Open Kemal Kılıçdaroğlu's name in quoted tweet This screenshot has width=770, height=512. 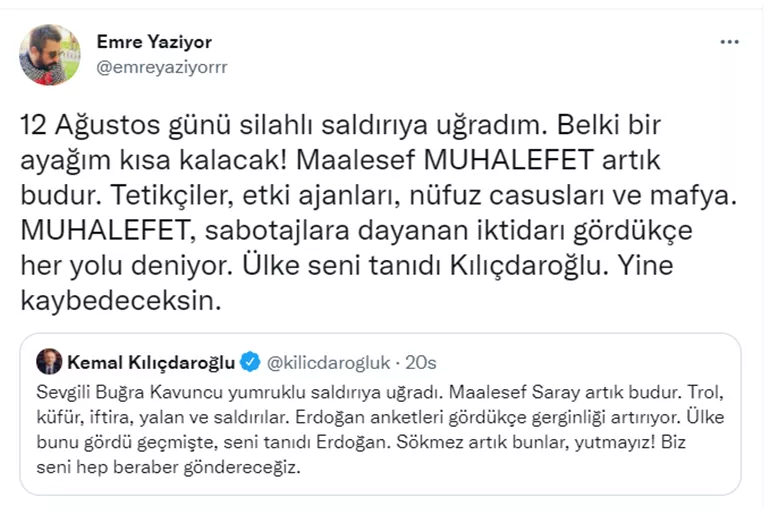[x=153, y=361]
